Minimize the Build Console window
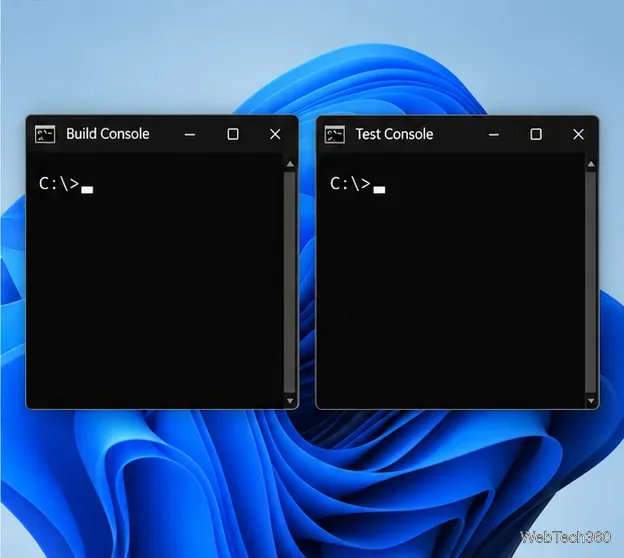Viewport: 624px width, 558px height. [x=190, y=135]
